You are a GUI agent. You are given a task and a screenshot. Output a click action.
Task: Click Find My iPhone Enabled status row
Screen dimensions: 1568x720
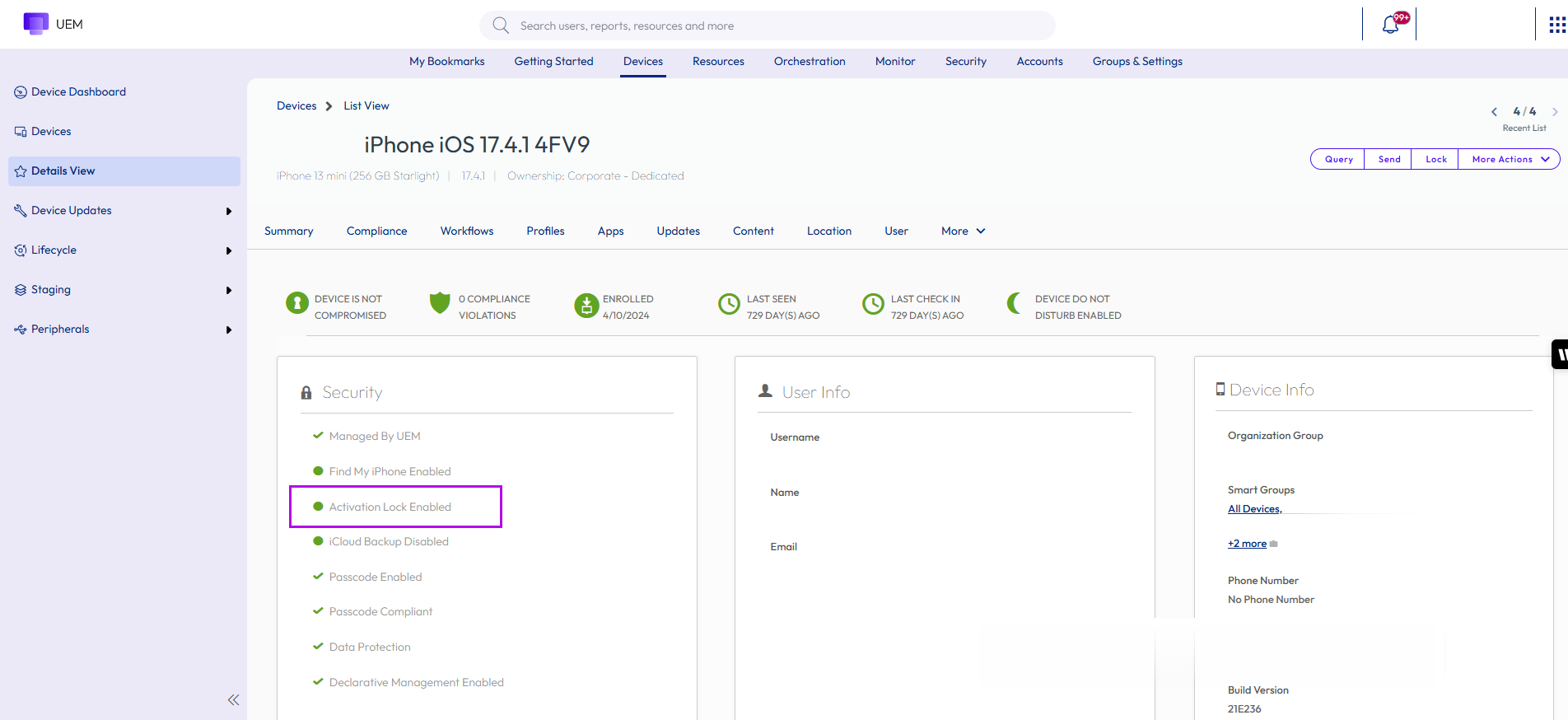382,472
